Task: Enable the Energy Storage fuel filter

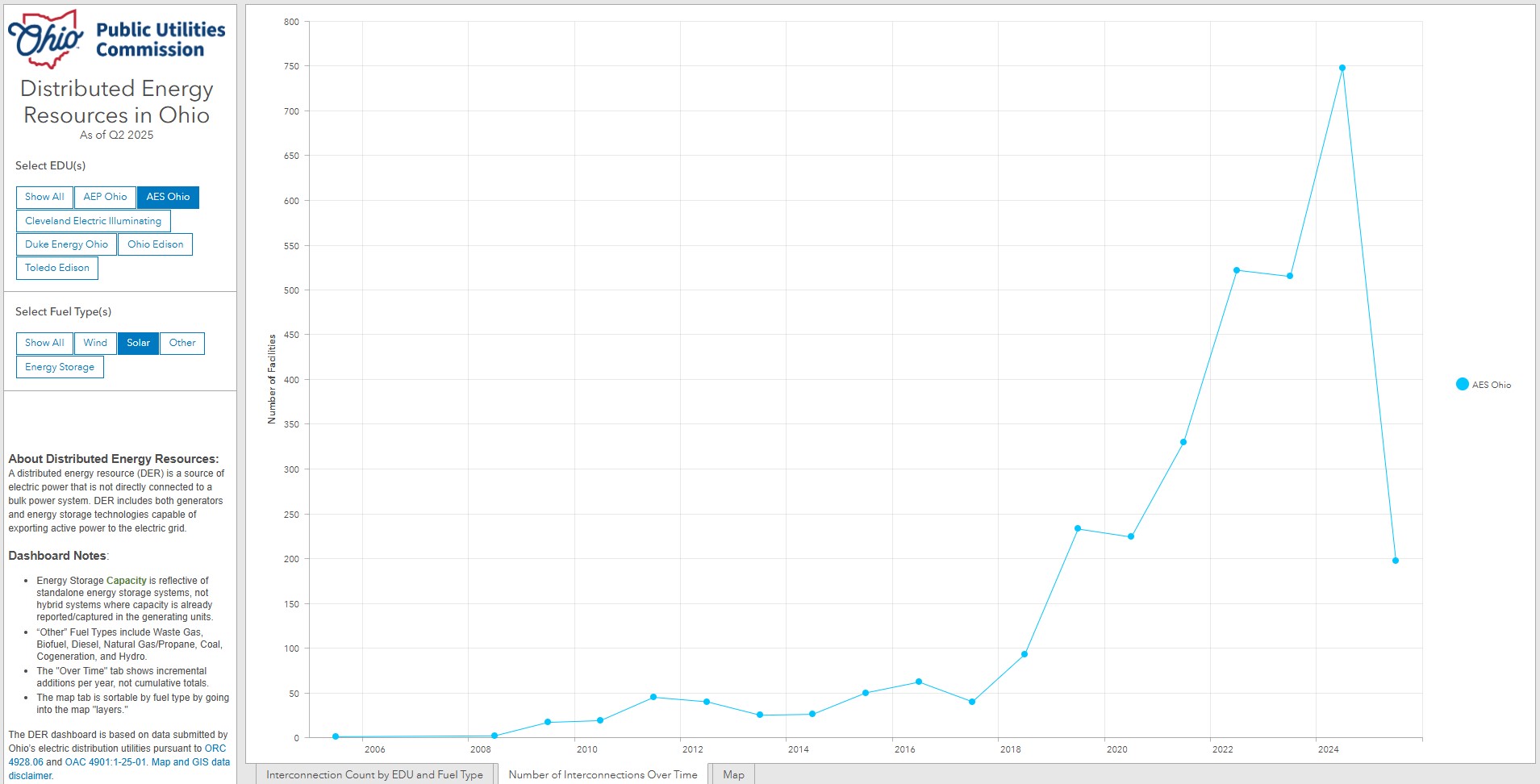Action: [60, 367]
